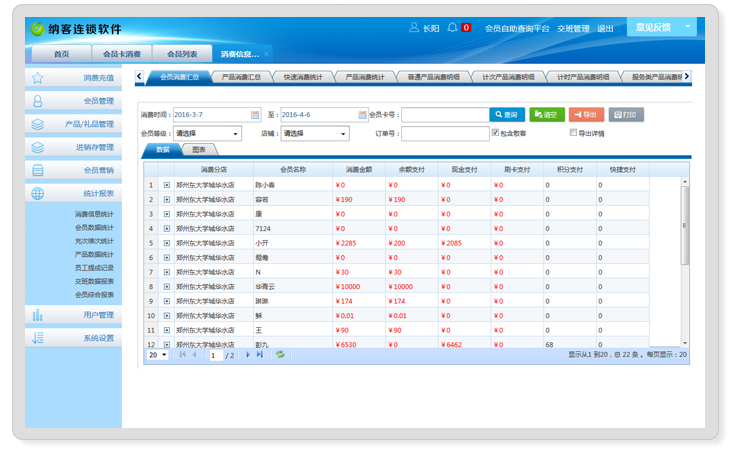The width and height of the screenshot is (730, 450).
Task: Click the orange 导出 export button
Action: click(x=586, y=115)
